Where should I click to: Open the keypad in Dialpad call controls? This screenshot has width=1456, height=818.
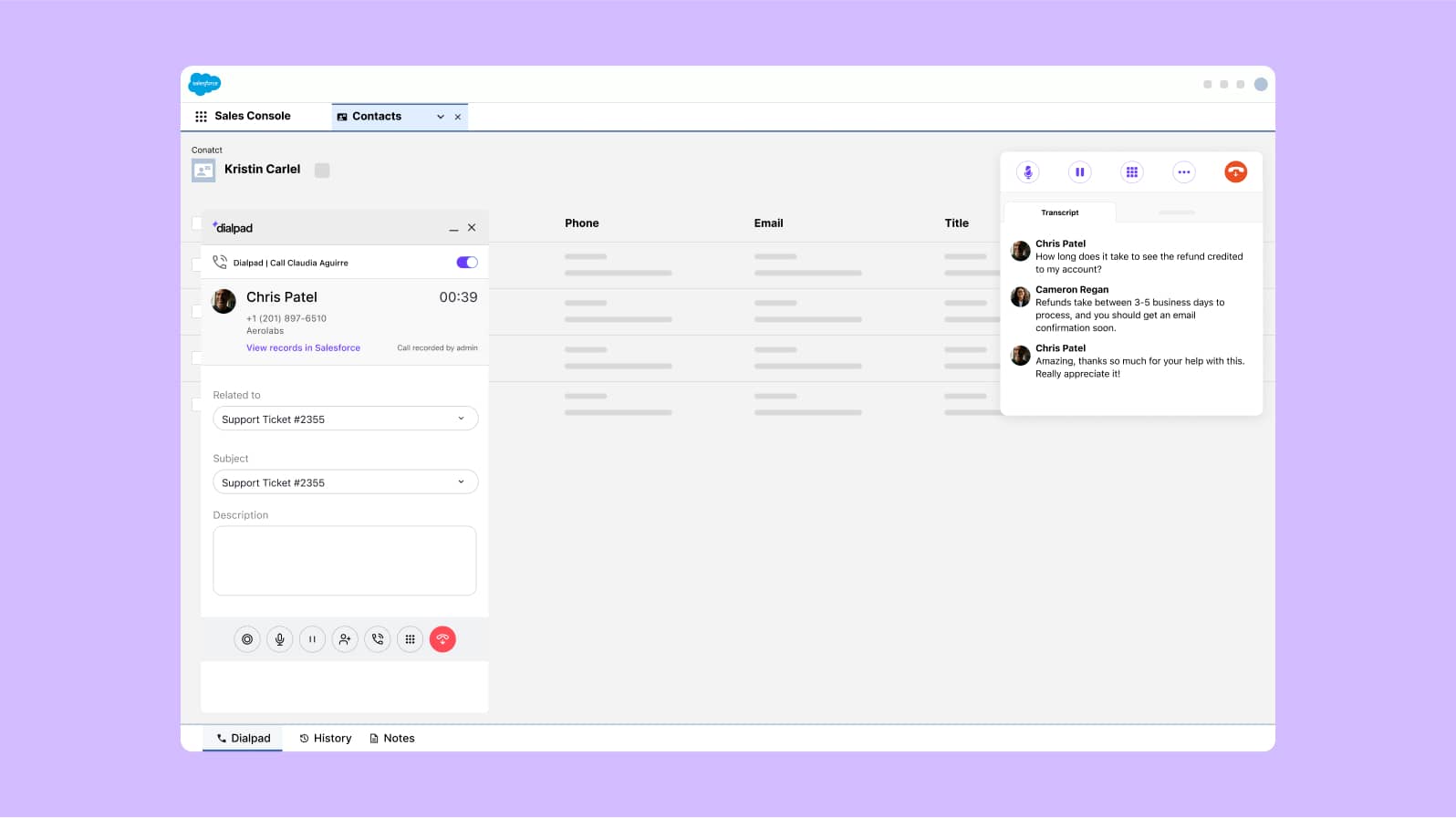click(411, 639)
